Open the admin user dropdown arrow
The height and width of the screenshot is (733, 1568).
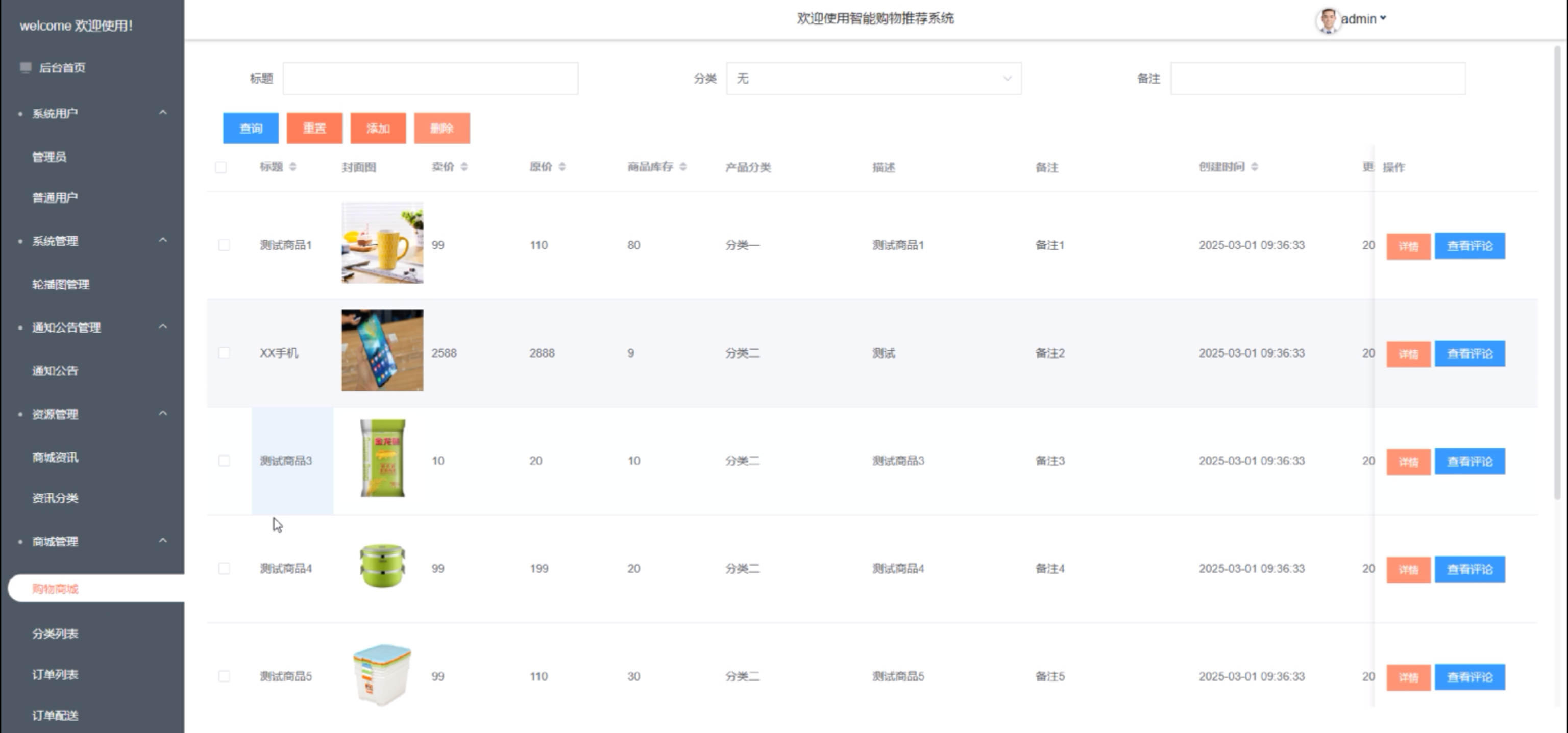click(x=1383, y=18)
